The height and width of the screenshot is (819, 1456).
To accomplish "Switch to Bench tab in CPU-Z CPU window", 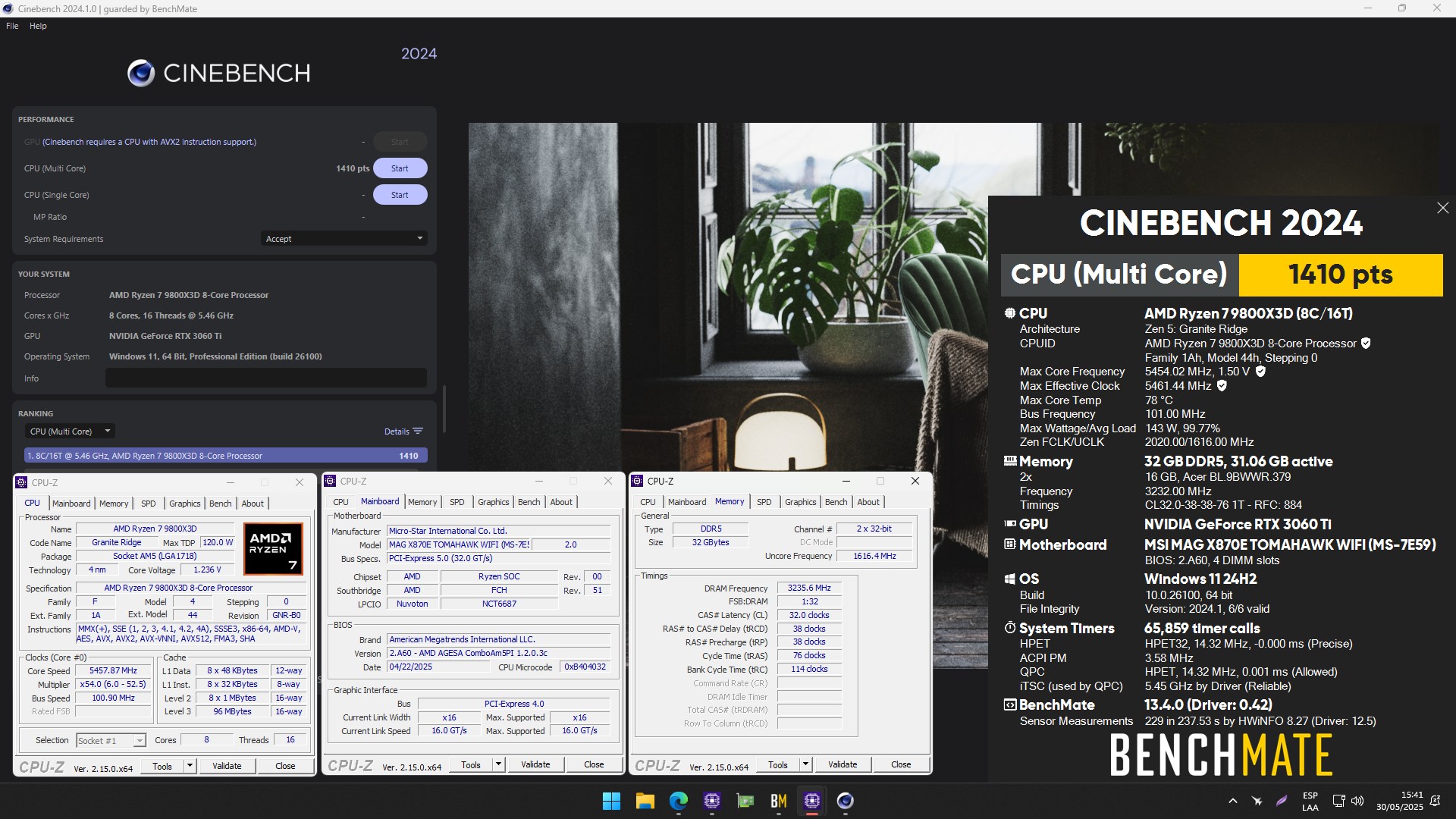I will click(221, 504).
